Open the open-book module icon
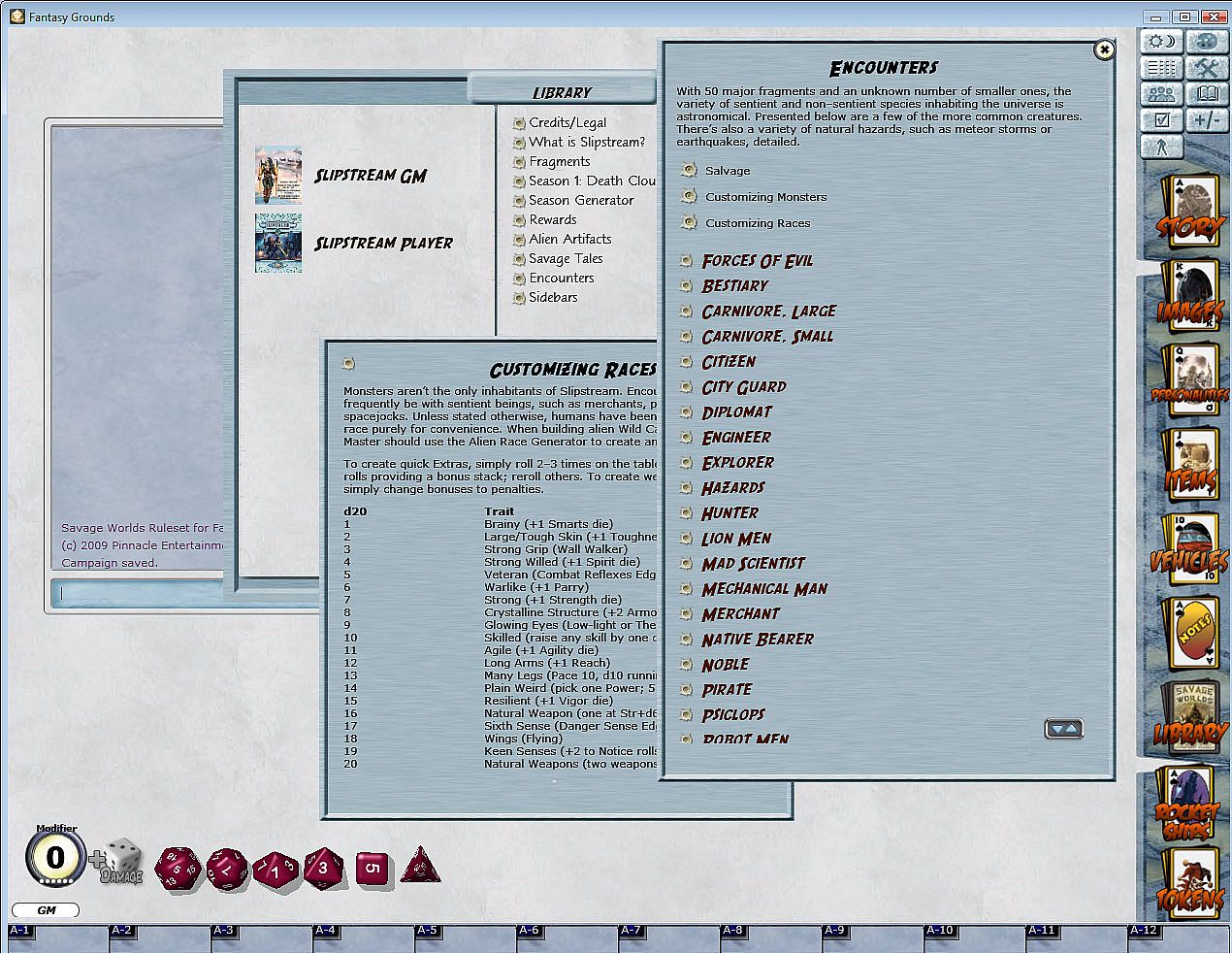Image resolution: width=1232 pixels, height=953 pixels. 1207,94
